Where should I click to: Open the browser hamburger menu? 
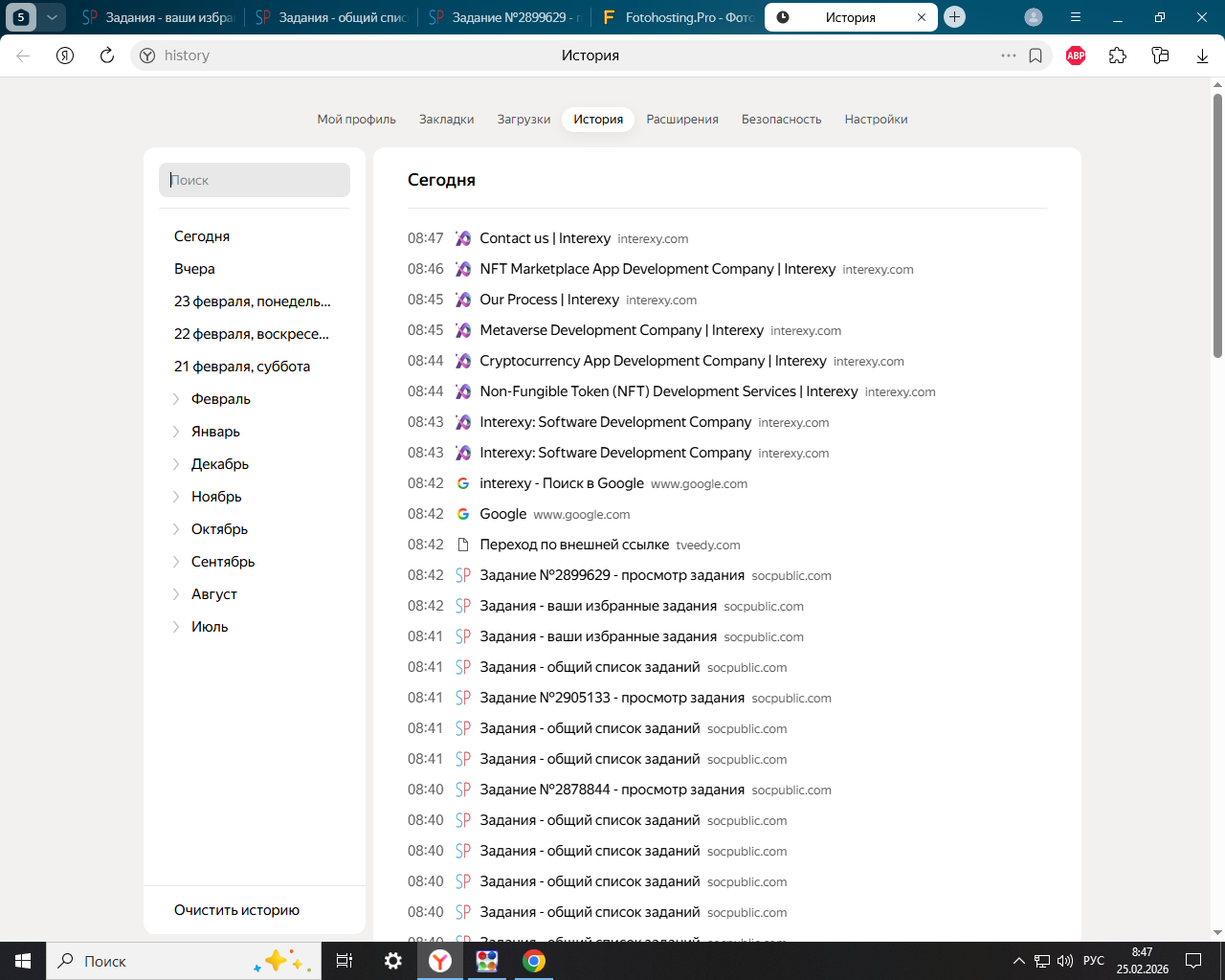[x=1076, y=17]
